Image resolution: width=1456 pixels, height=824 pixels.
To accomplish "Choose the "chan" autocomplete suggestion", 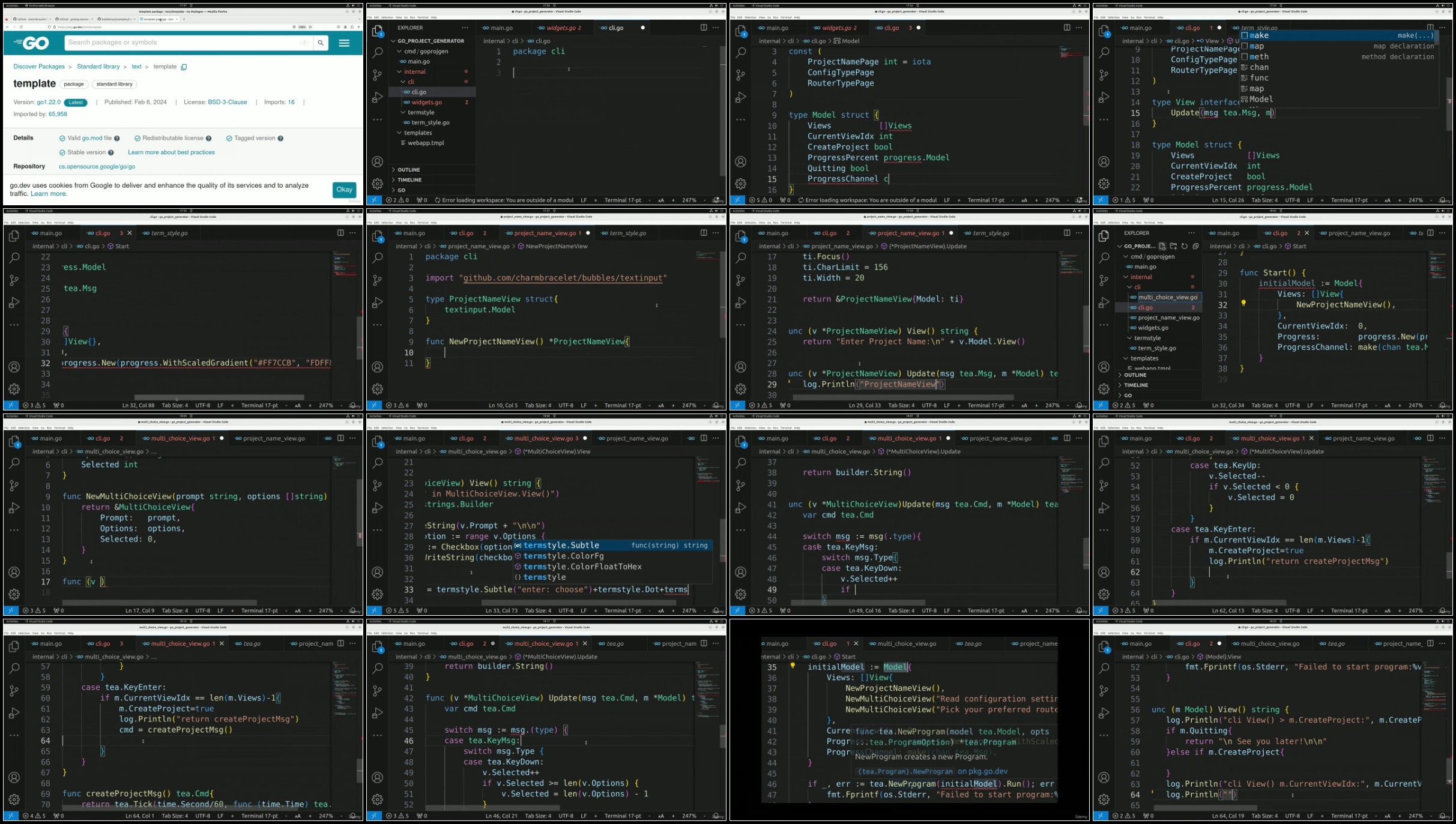I will point(1339,67).
